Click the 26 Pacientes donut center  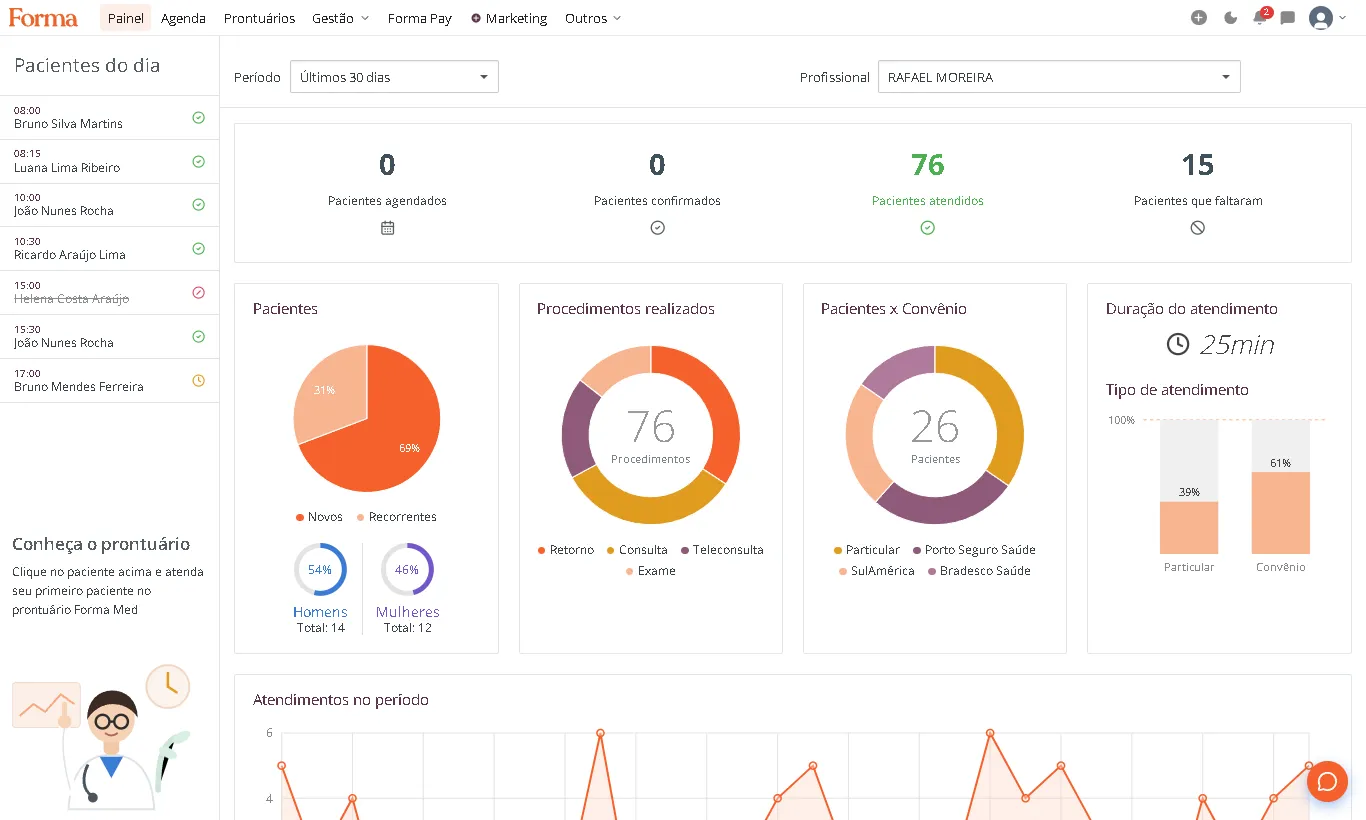[x=935, y=435]
